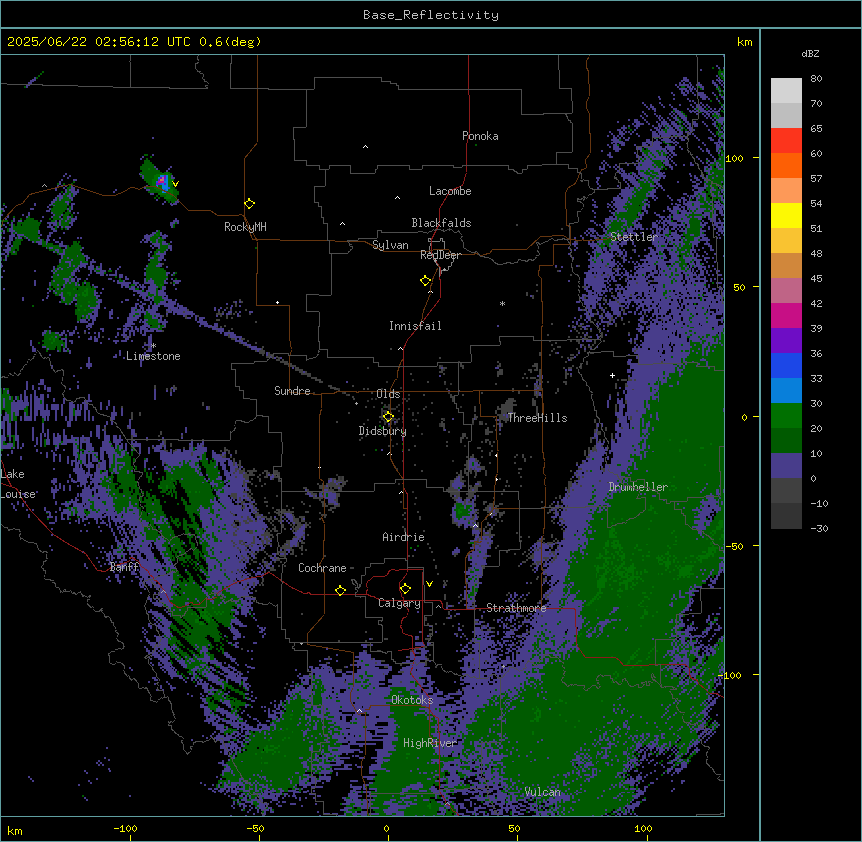Select the light orange 54-57 dBZ legend swatch
The height and width of the screenshot is (842, 862).
click(x=786, y=191)
